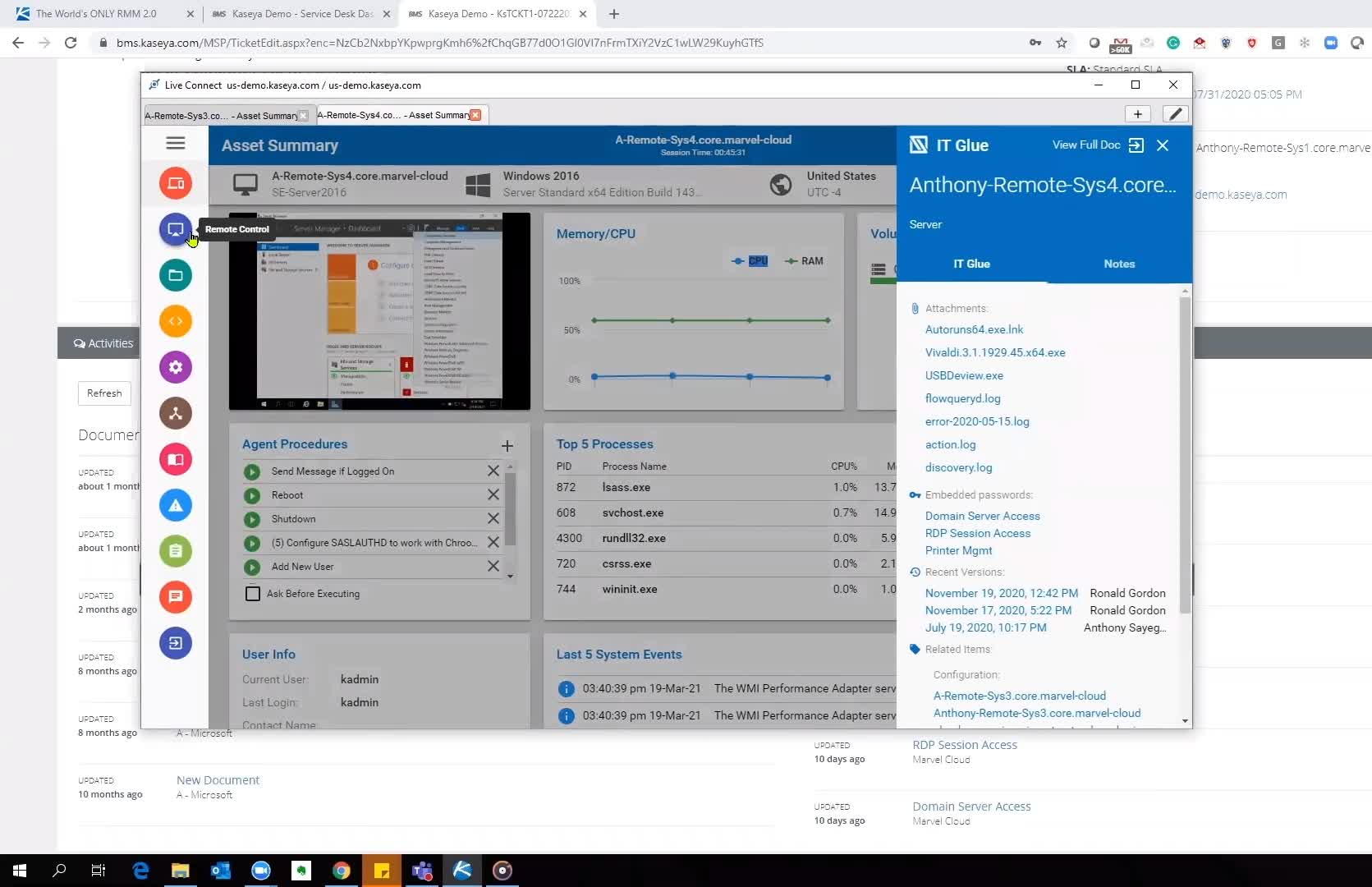The image size is (1372, 887).
Task: Open the full IT Glue document
Action: 1098,145
